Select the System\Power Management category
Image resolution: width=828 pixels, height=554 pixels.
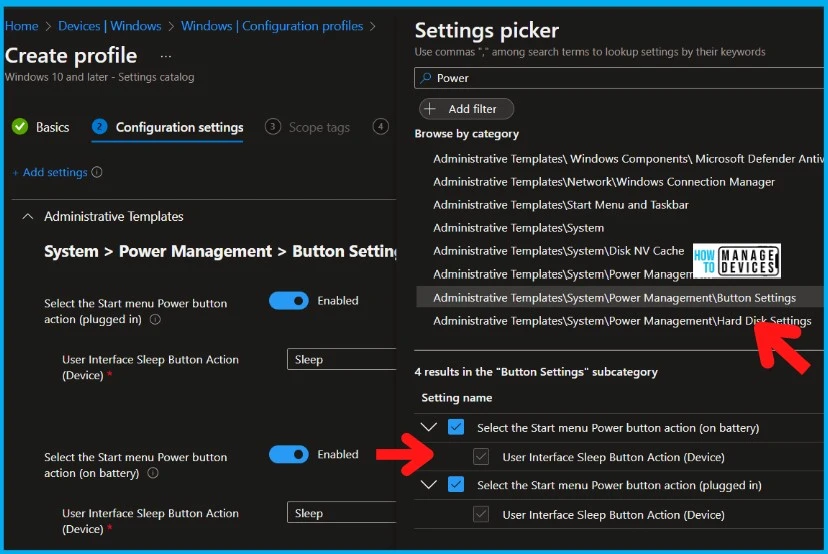tap(563, 274)
